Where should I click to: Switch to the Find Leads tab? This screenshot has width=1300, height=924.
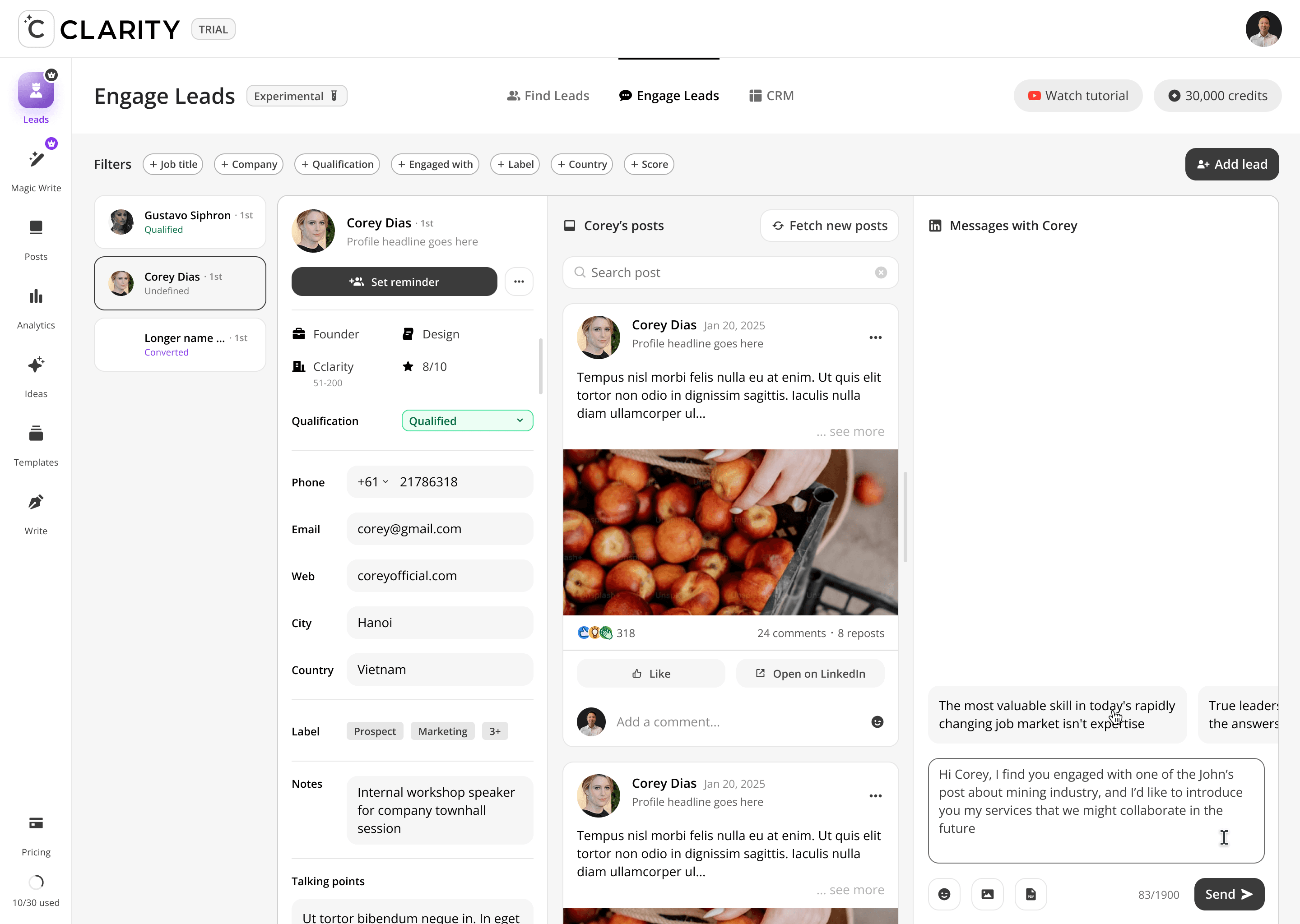(548, 96)
